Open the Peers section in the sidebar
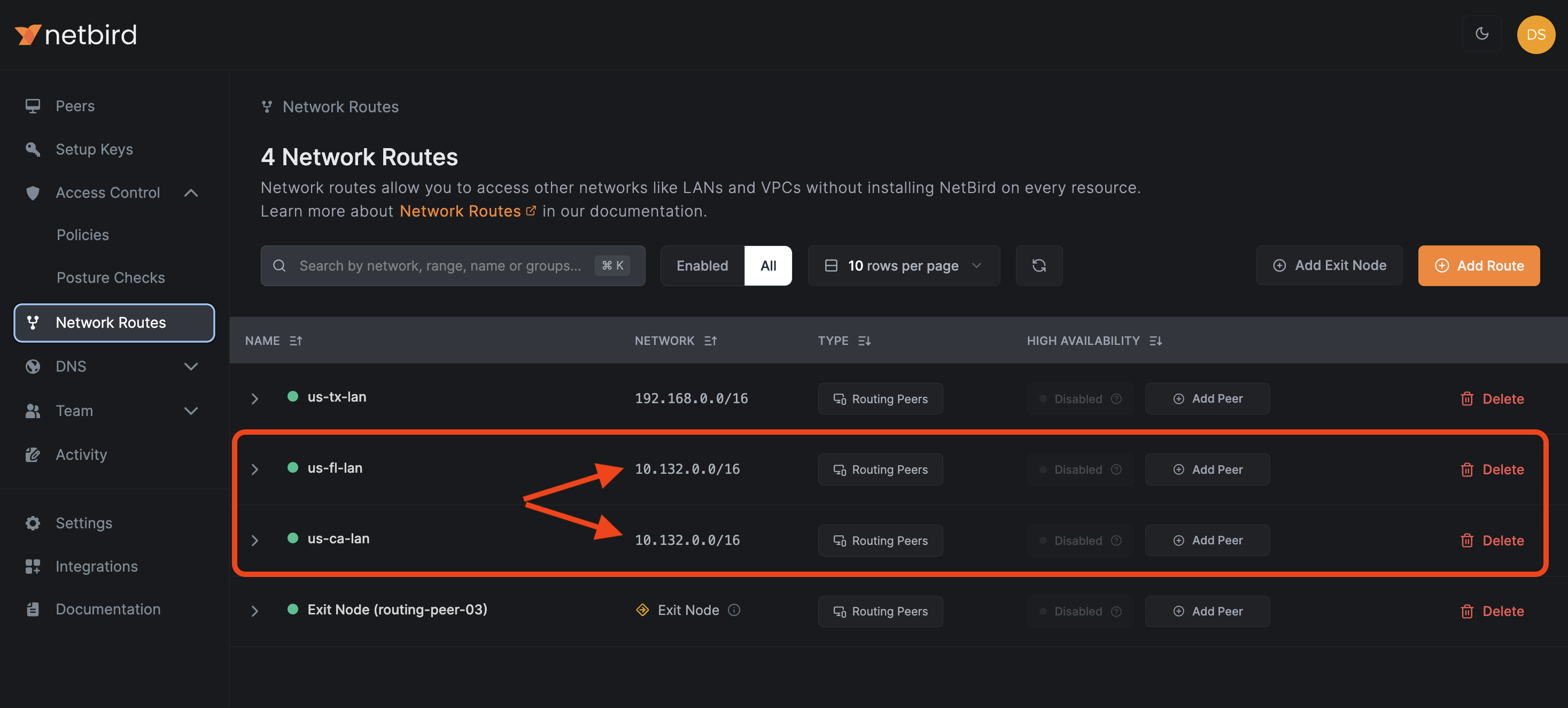Image resolution: width=1568 pixels, height=708 pixels. [x=75, y=105]
